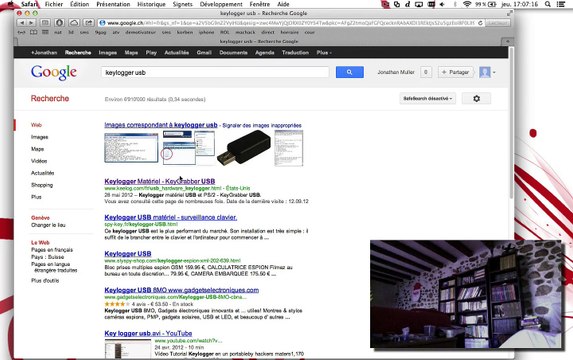Viewport: 573px width, 360px height.
Task: Click the search field containing keylogger usb
Action: click(215, 72)
